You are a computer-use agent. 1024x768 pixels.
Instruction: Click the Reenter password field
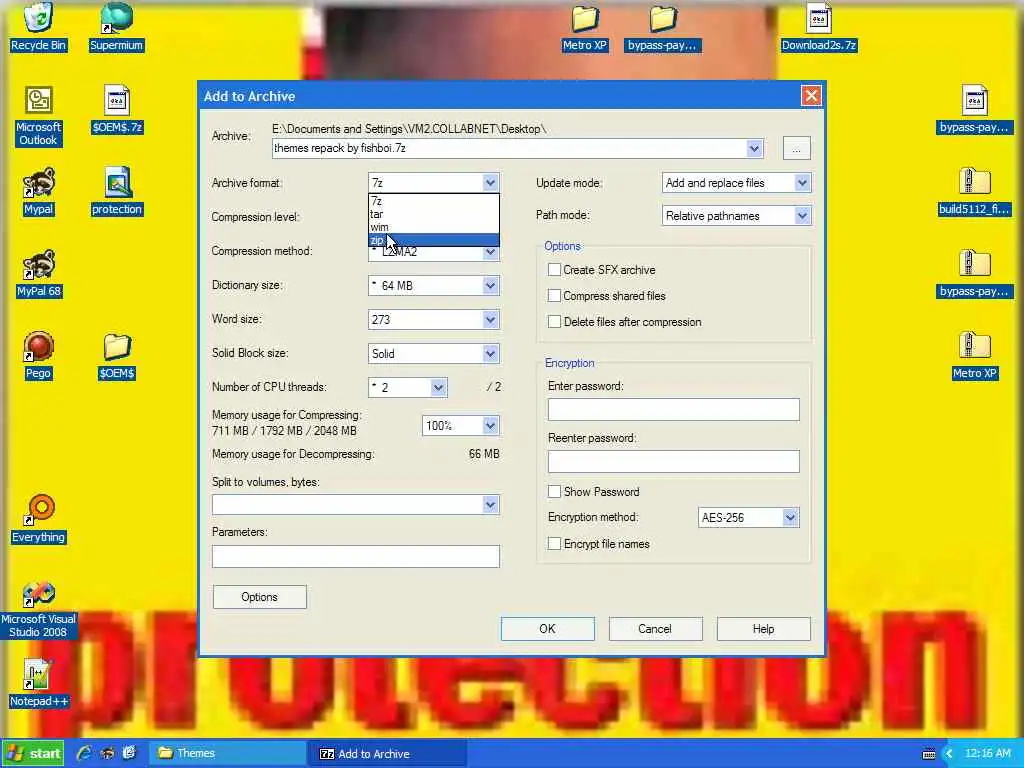pos(673,461)
